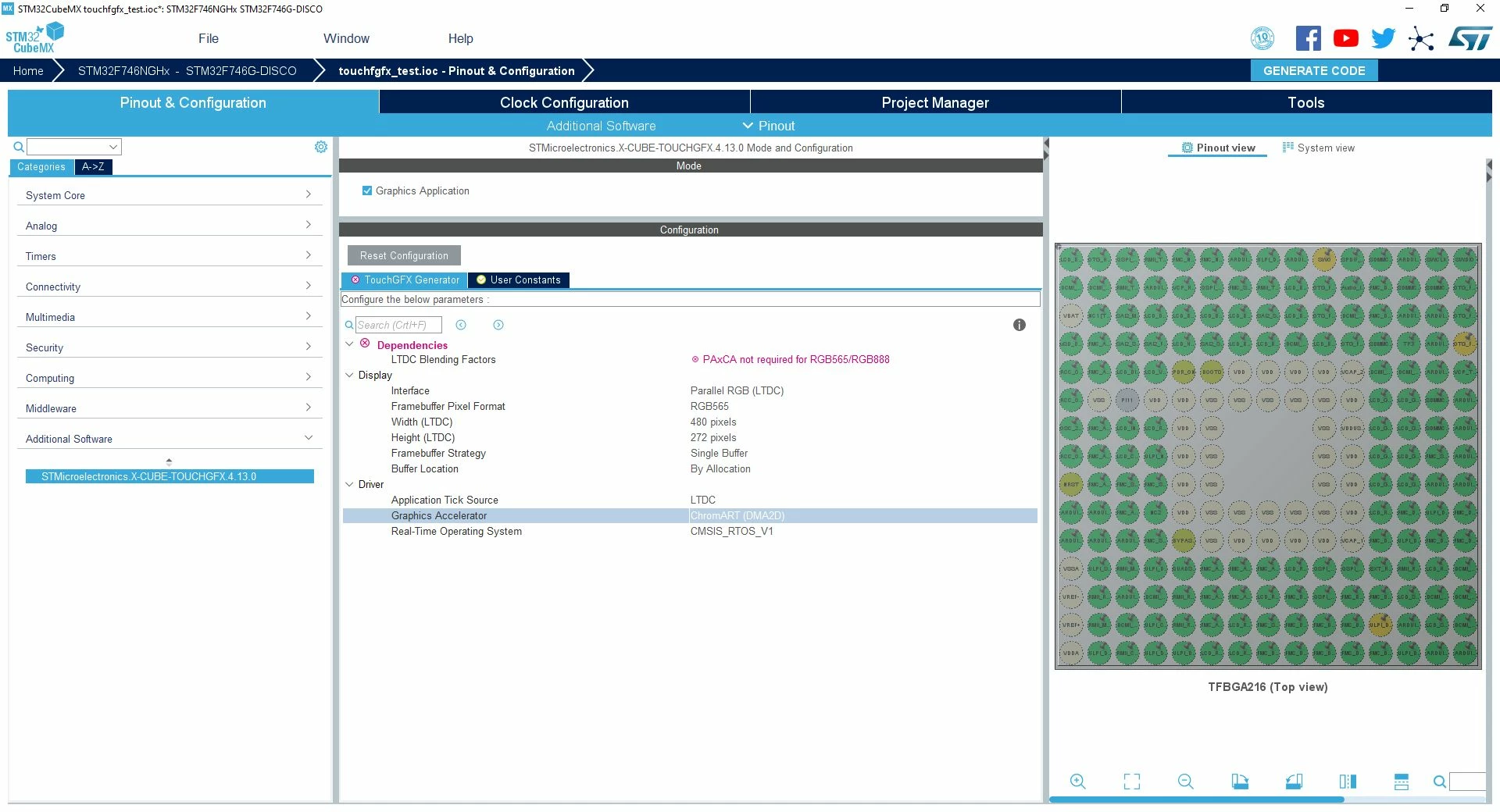Open the ST community network icon
Viewport: 1500px width, 812px height.
(x=1421, y=38)
